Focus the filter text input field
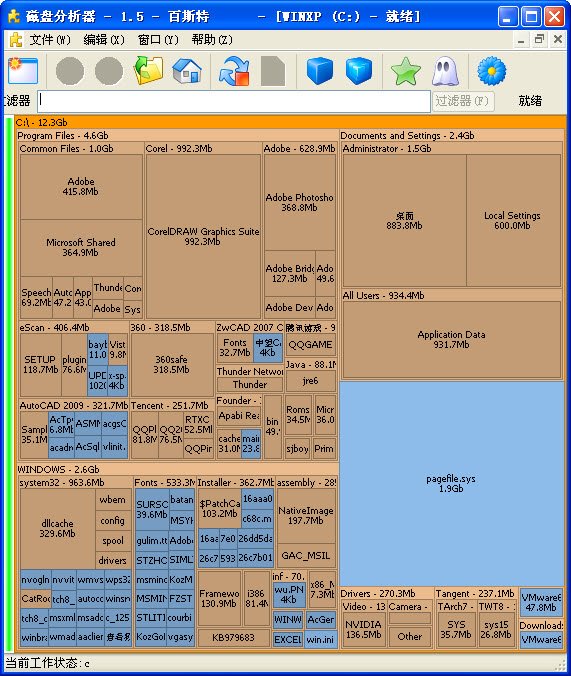Image resolution: width=571 pixels, height=676 pixels. click(x=234, y=101)
